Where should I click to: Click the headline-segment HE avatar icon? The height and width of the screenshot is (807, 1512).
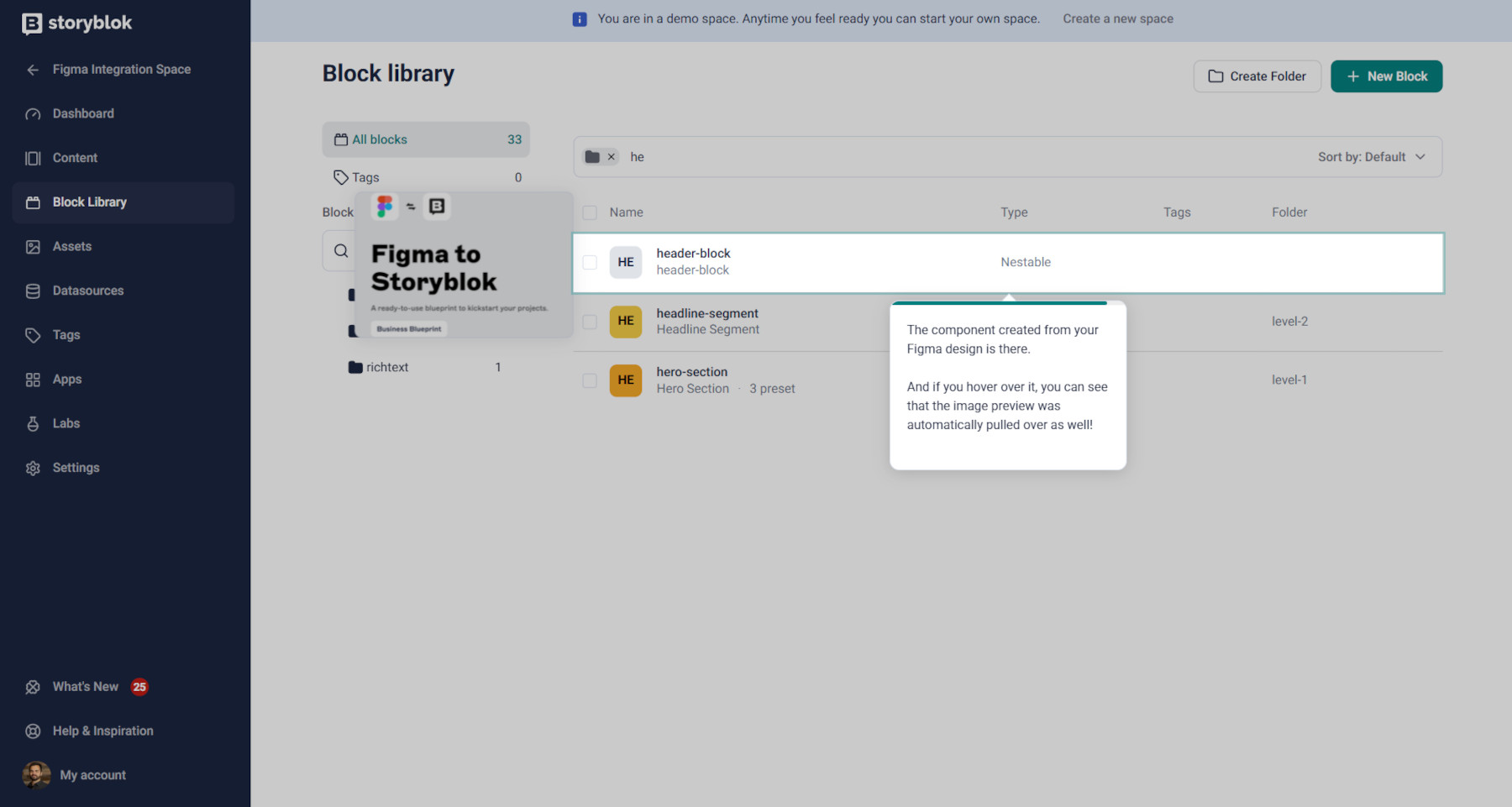626,322
